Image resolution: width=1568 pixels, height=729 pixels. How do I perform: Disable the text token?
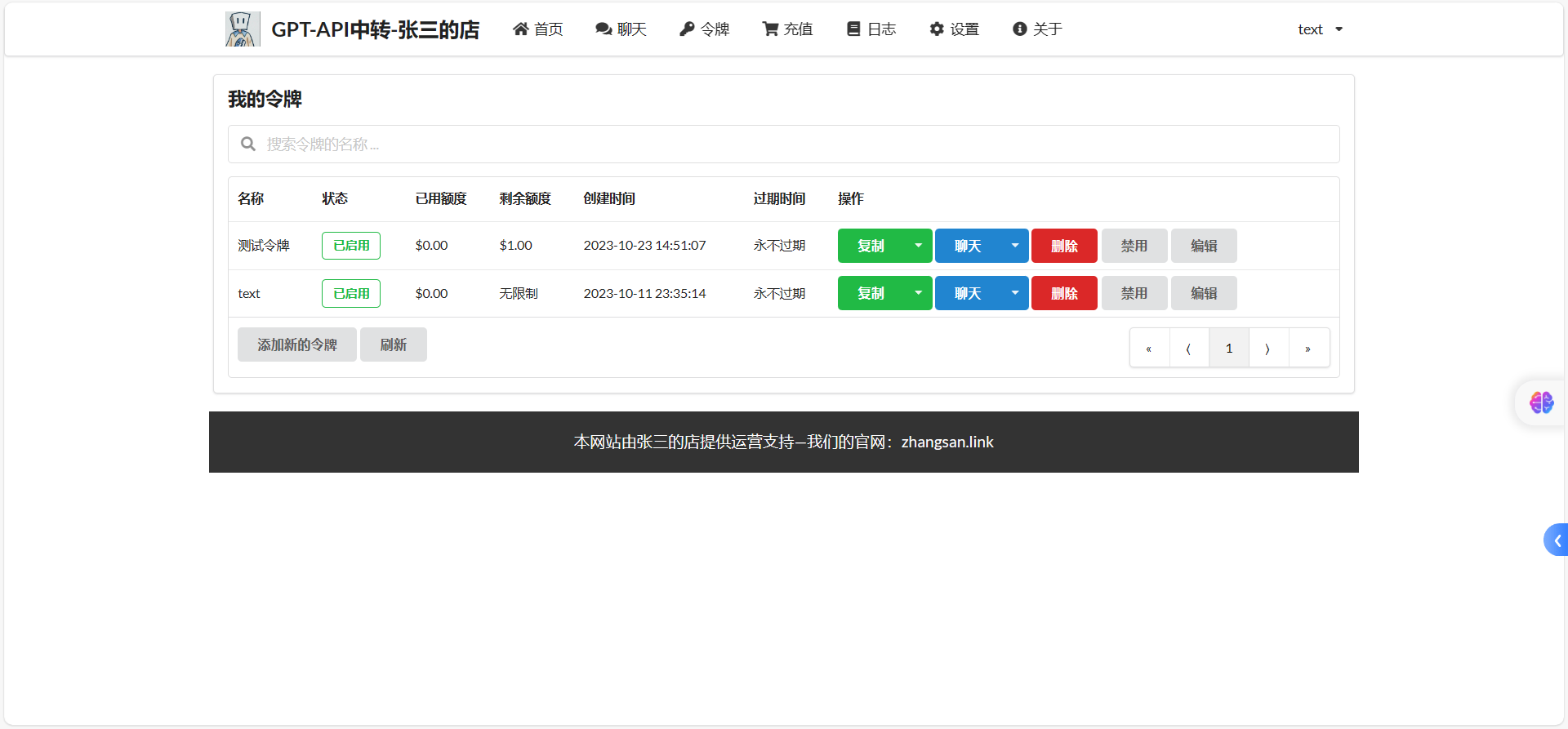(x=1134, y=293)
